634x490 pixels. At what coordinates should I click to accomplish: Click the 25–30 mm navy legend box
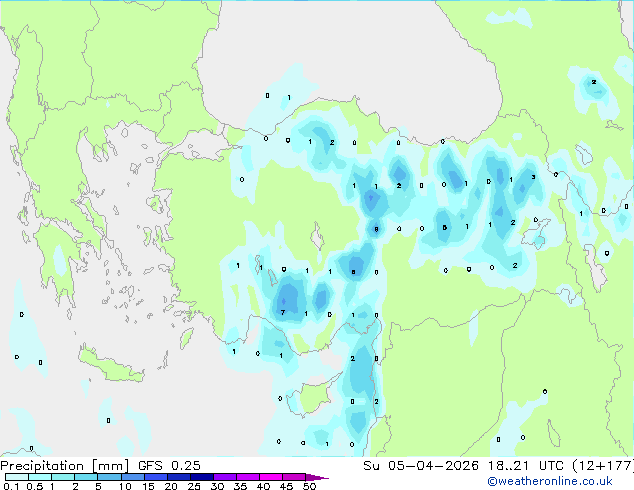click(201, 477)
